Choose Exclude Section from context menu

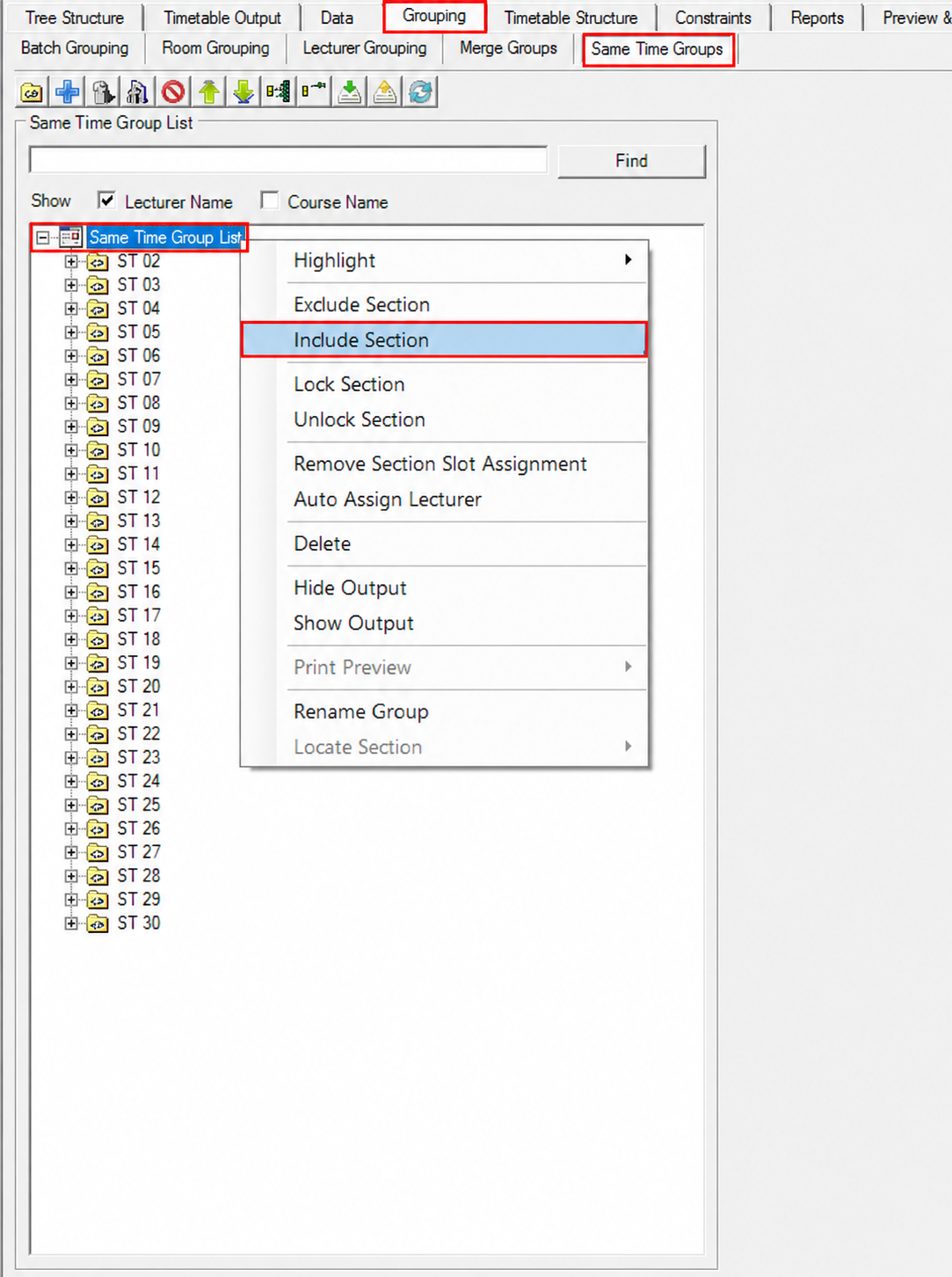click(444, 304)
